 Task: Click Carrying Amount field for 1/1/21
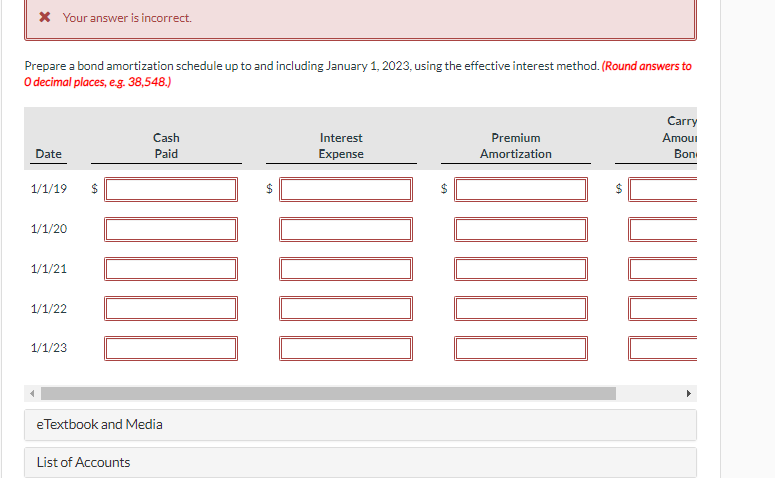coord(663,269)
